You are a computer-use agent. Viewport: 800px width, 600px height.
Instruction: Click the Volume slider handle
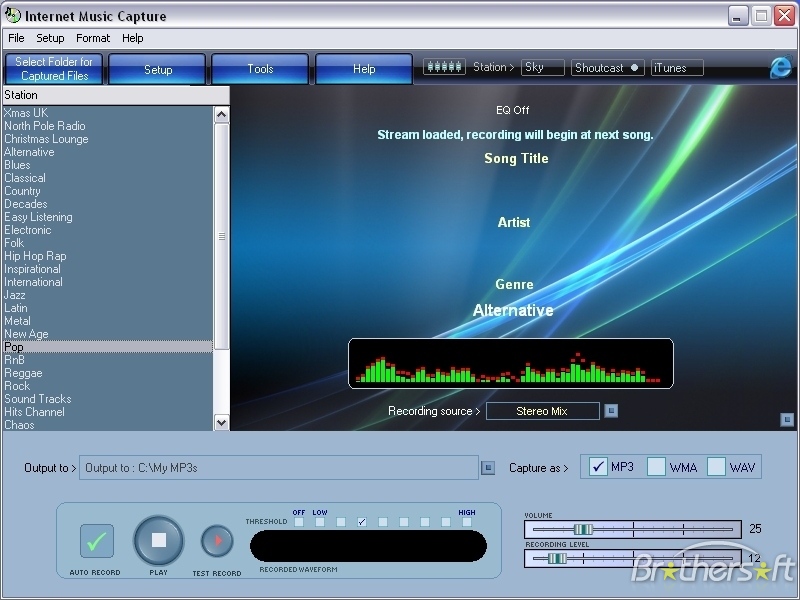pyautogui.click(x=583, y=529)
